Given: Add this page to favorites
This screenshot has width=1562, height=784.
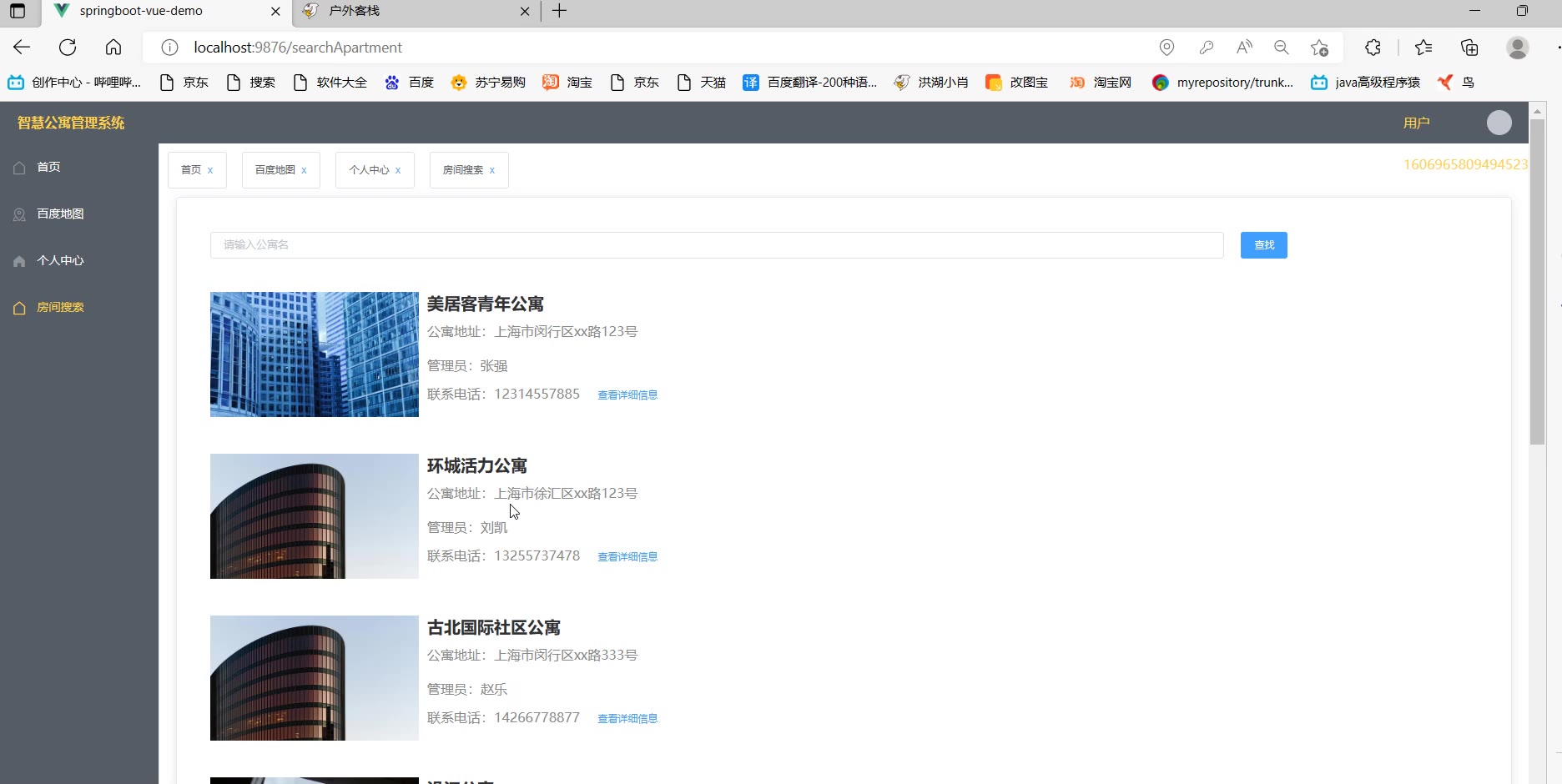Looking at the screenshot, I should 1319,48.
